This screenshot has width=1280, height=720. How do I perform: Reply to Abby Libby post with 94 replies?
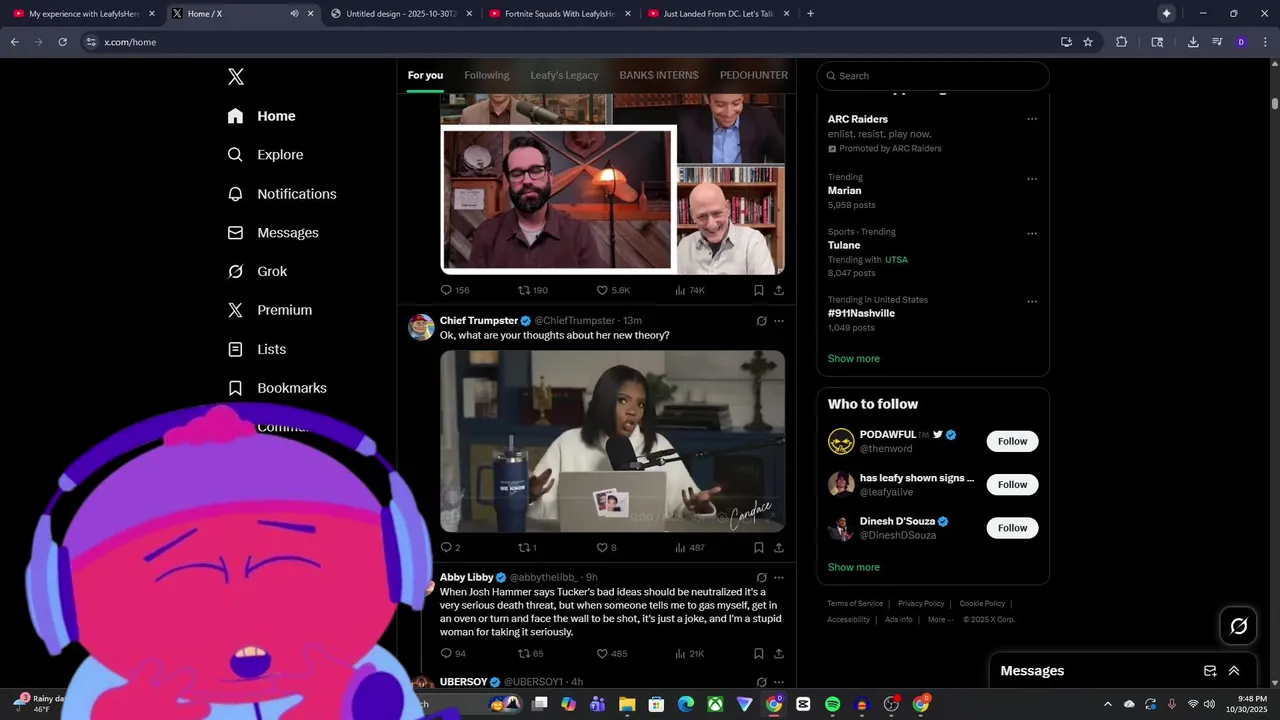point(447,654)
